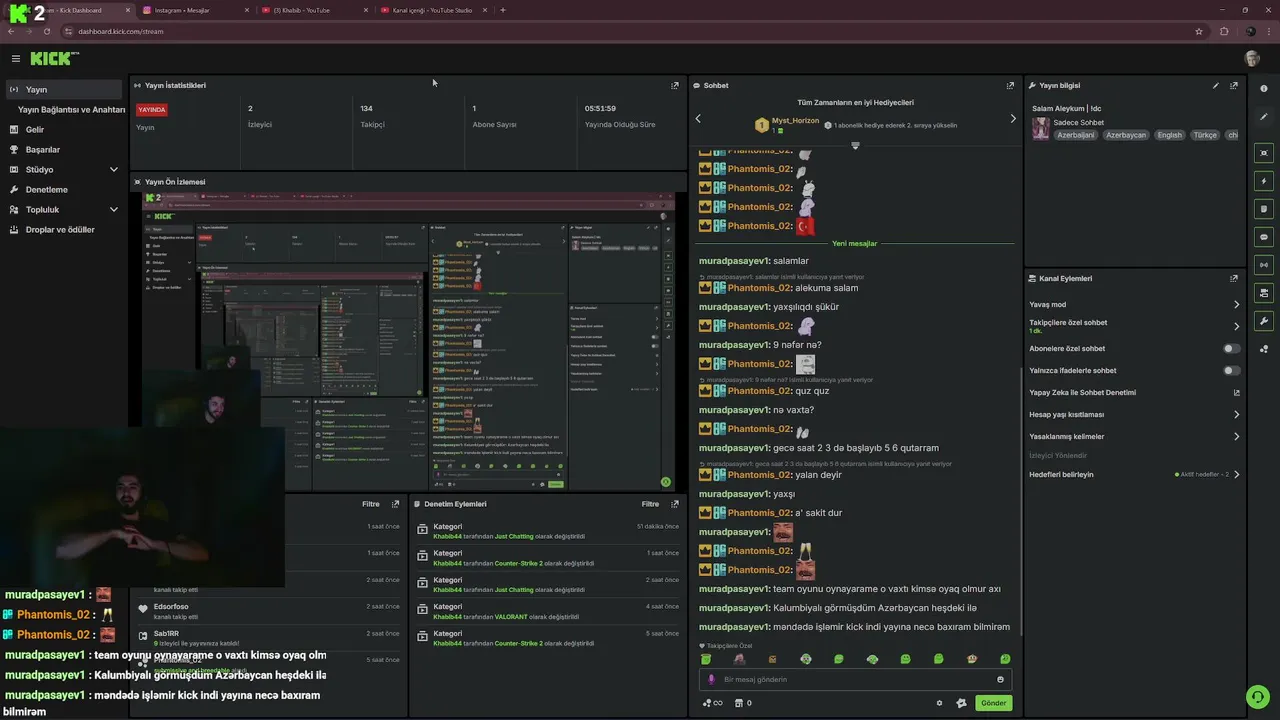Image resolution: width=1280 pixels, height=720 pixels.
Task: Pop out the Denetim Eylemleri panel
Action: coord(674,504)
